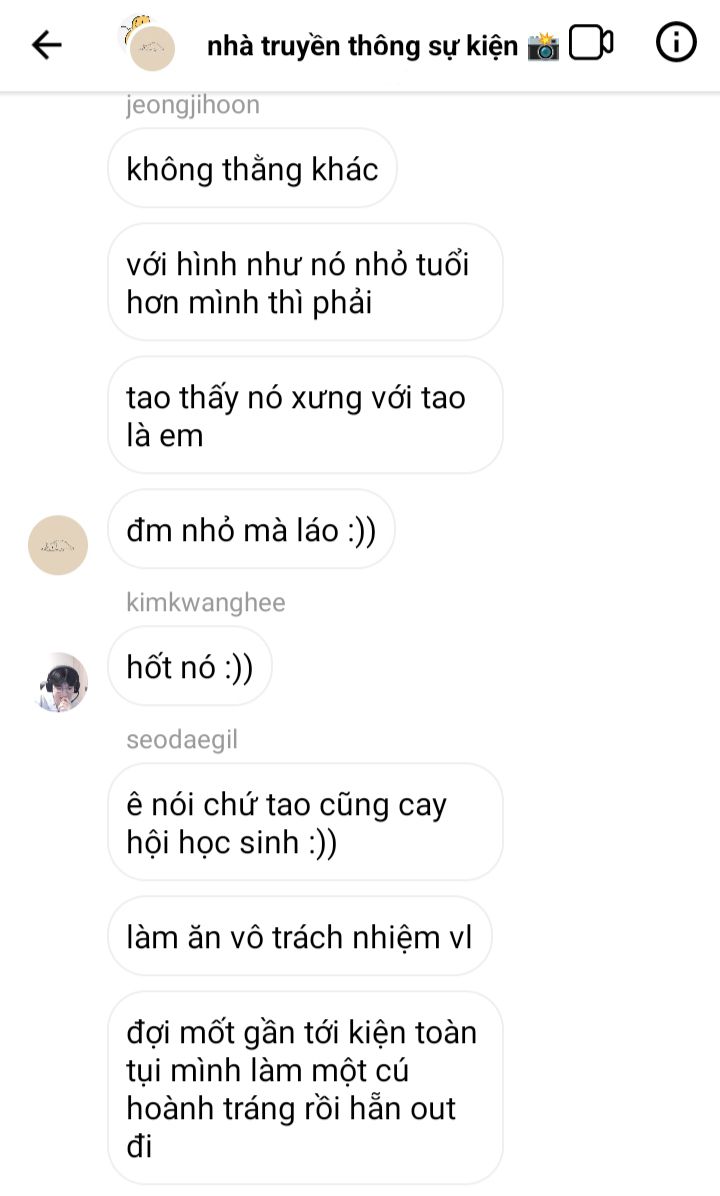The width and height of the screenshot is (720, 1196).
Task: Tap the small chick sticker above the header avatar
Action: (x=137, y=27)
